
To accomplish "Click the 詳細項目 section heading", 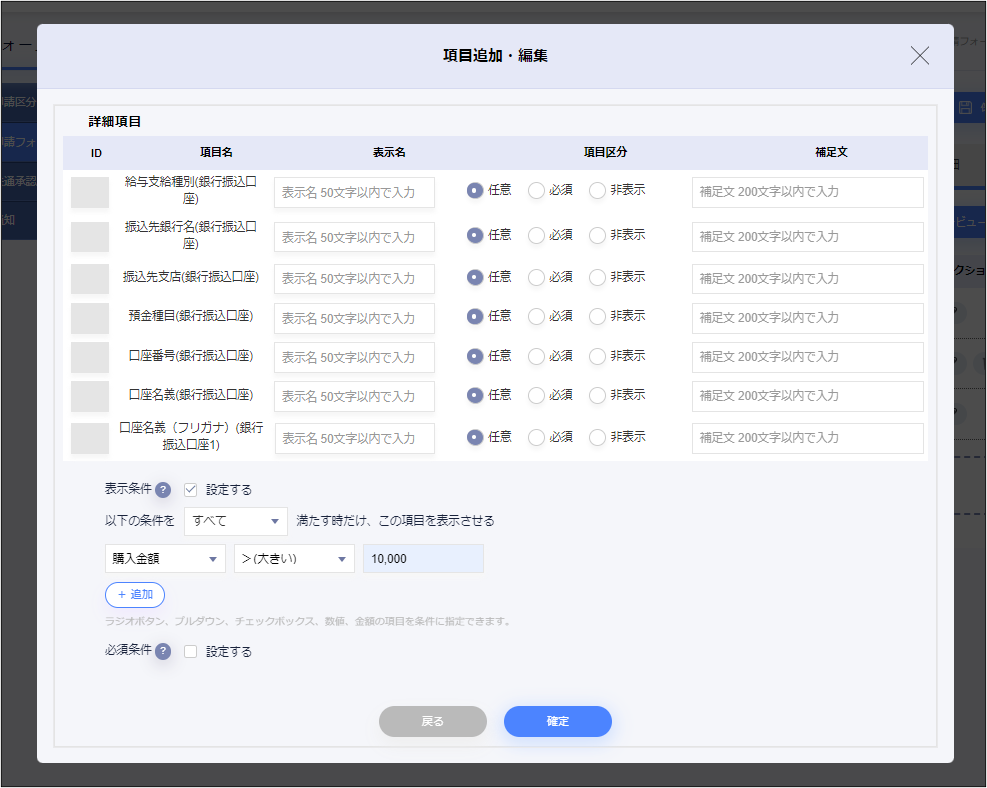I will 115,121.
